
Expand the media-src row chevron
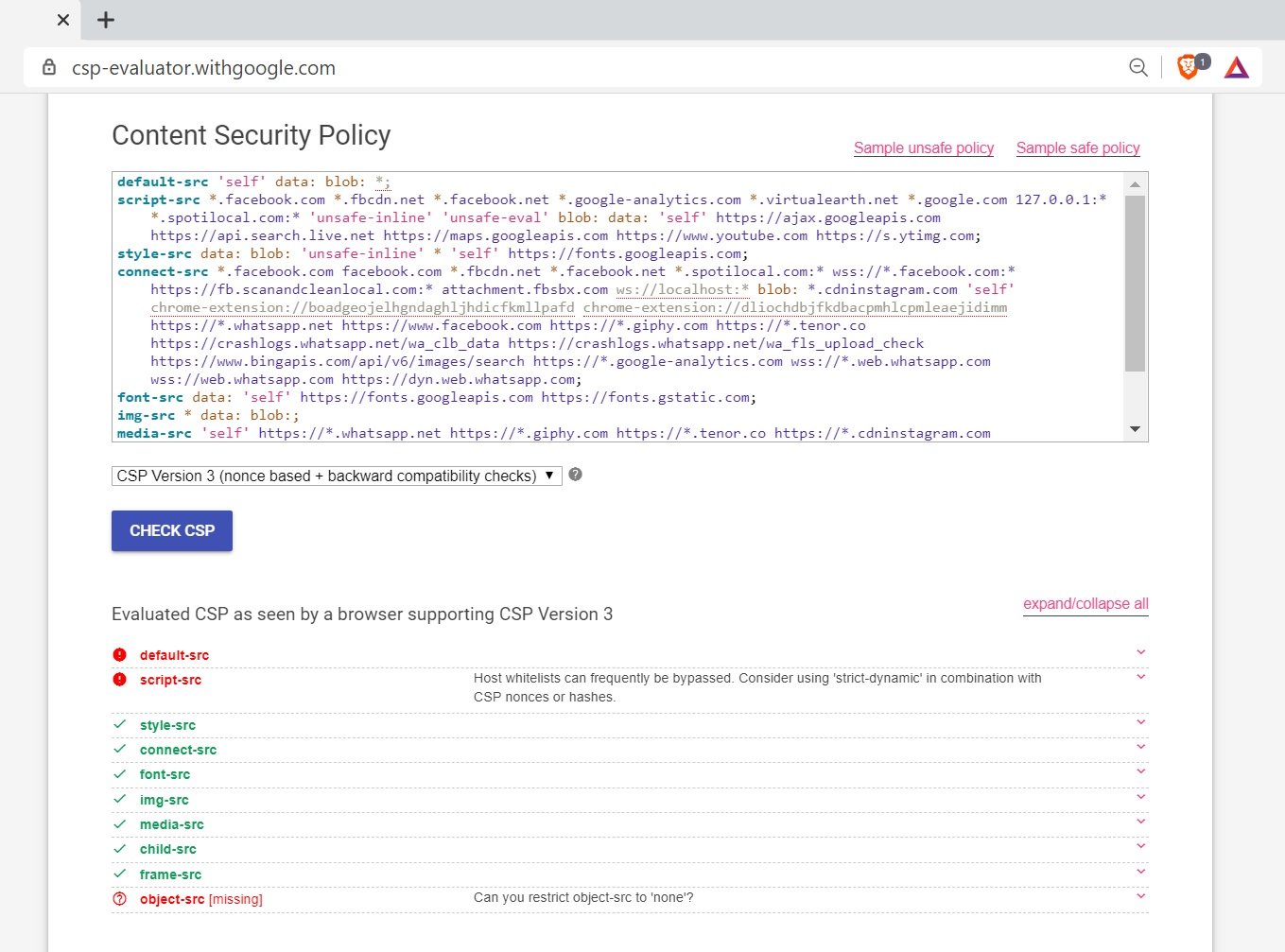[1141, 822]
